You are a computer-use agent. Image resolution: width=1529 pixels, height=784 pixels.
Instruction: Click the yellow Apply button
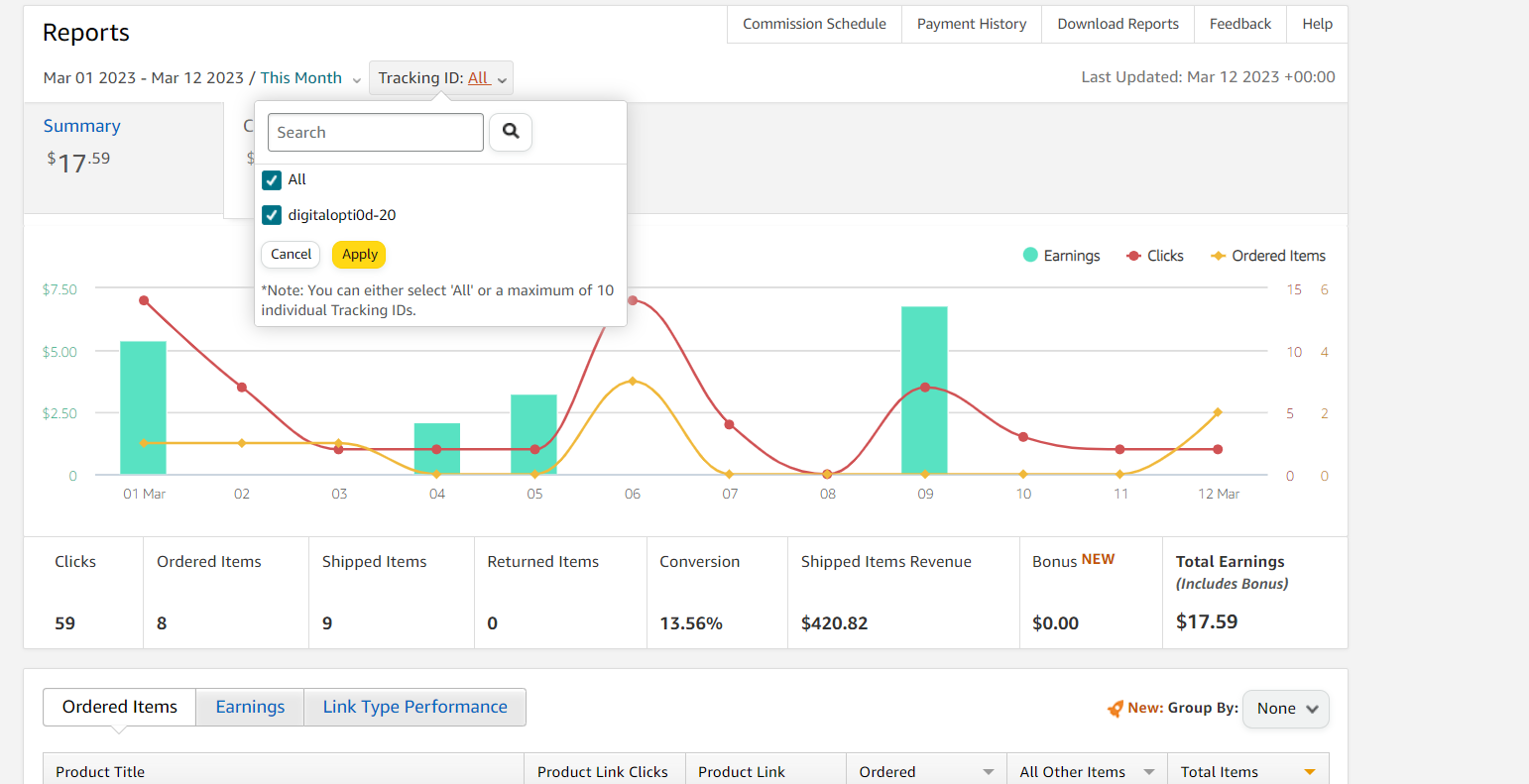pos(360,255)
